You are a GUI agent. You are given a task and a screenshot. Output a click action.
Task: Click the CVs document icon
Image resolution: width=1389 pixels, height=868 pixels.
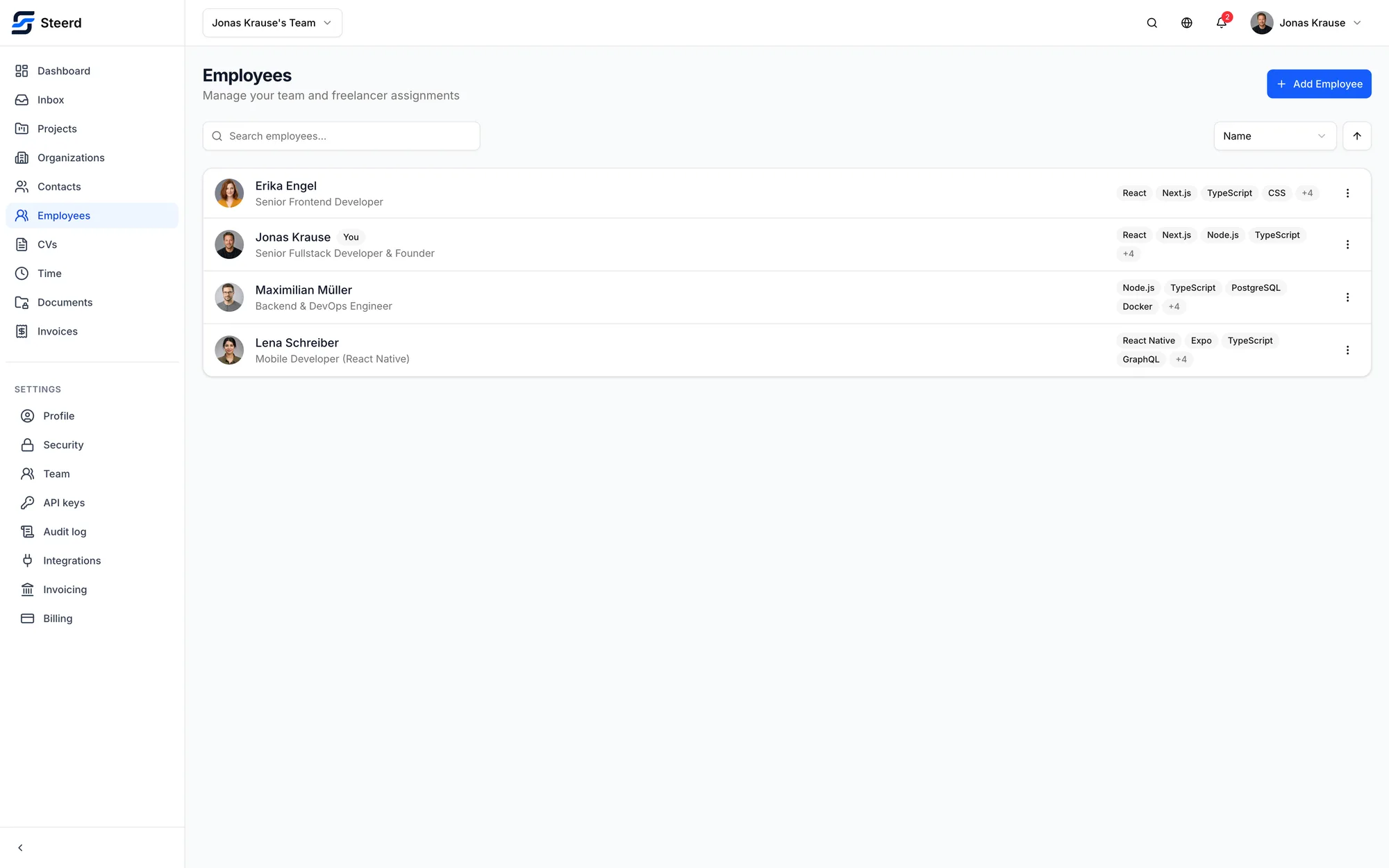22,244
